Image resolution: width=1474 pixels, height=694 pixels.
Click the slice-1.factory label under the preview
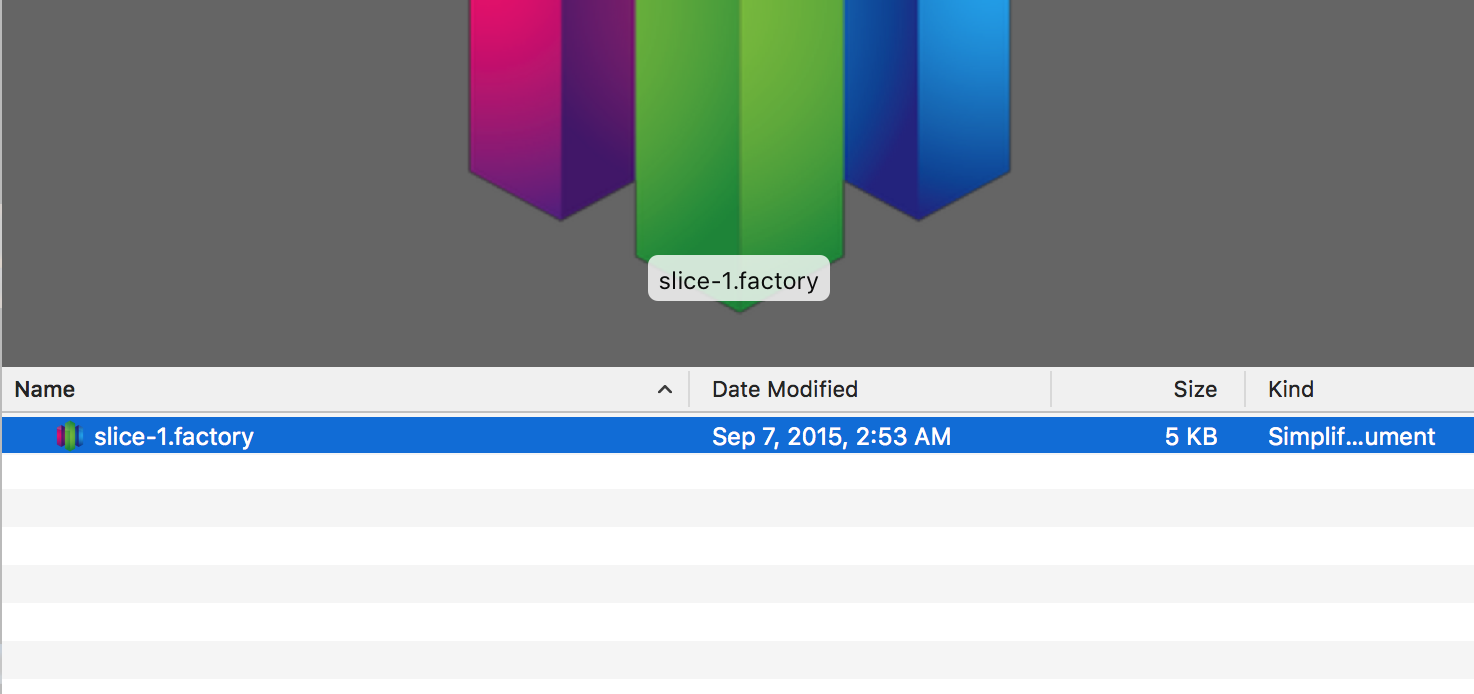739,281
